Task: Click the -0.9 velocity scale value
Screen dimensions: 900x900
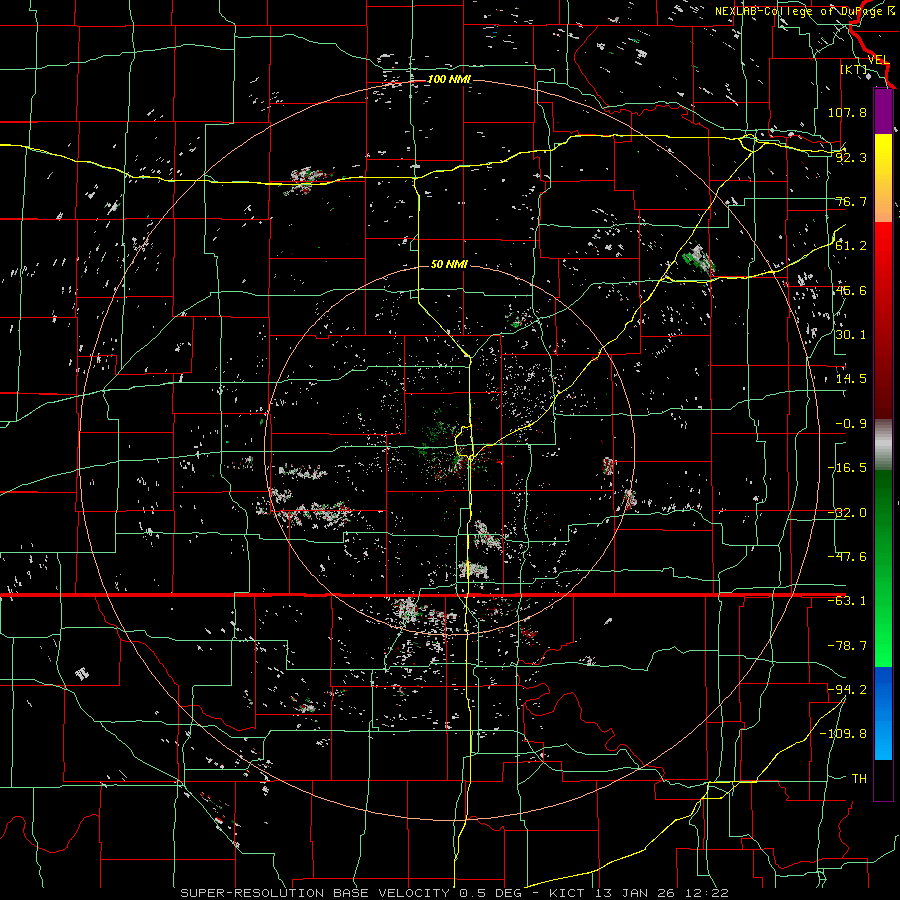Action: tap(851, 424)
